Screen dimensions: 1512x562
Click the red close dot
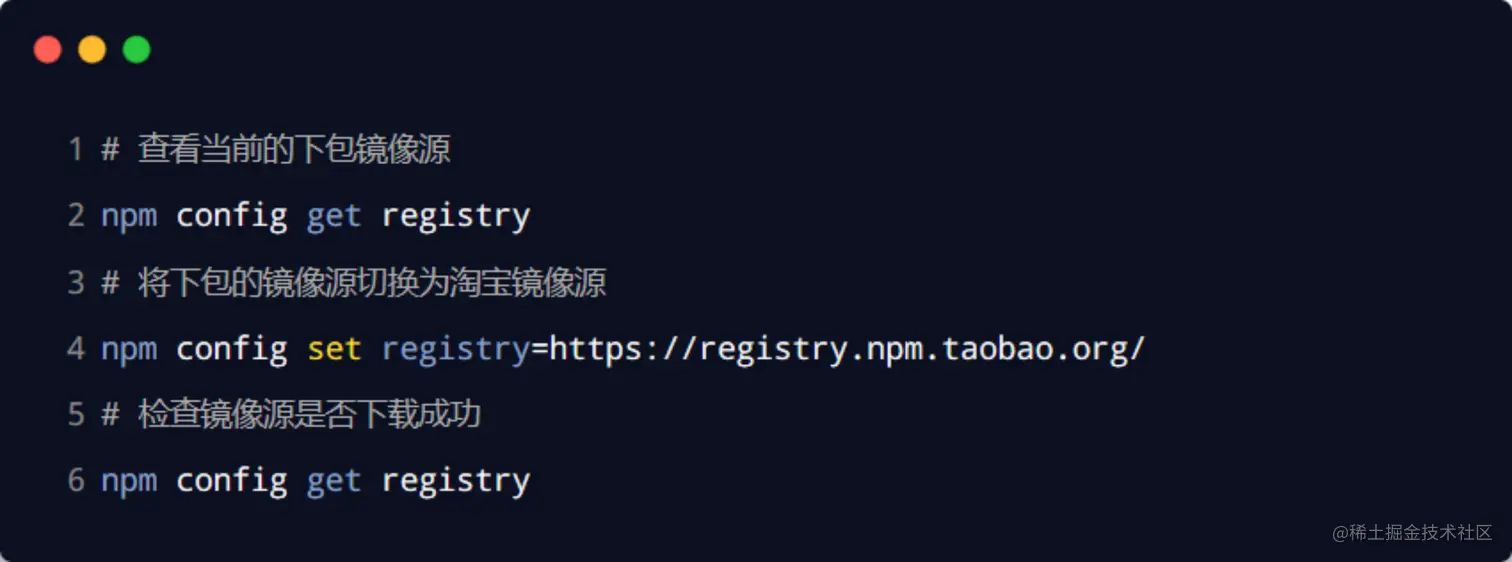coord(47,49)
